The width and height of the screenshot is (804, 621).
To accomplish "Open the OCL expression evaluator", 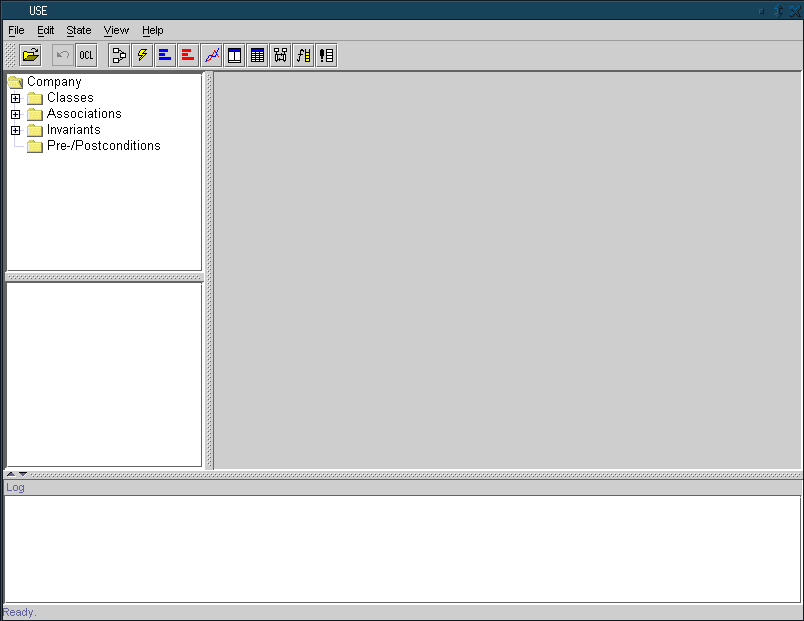I will point(86,55).
